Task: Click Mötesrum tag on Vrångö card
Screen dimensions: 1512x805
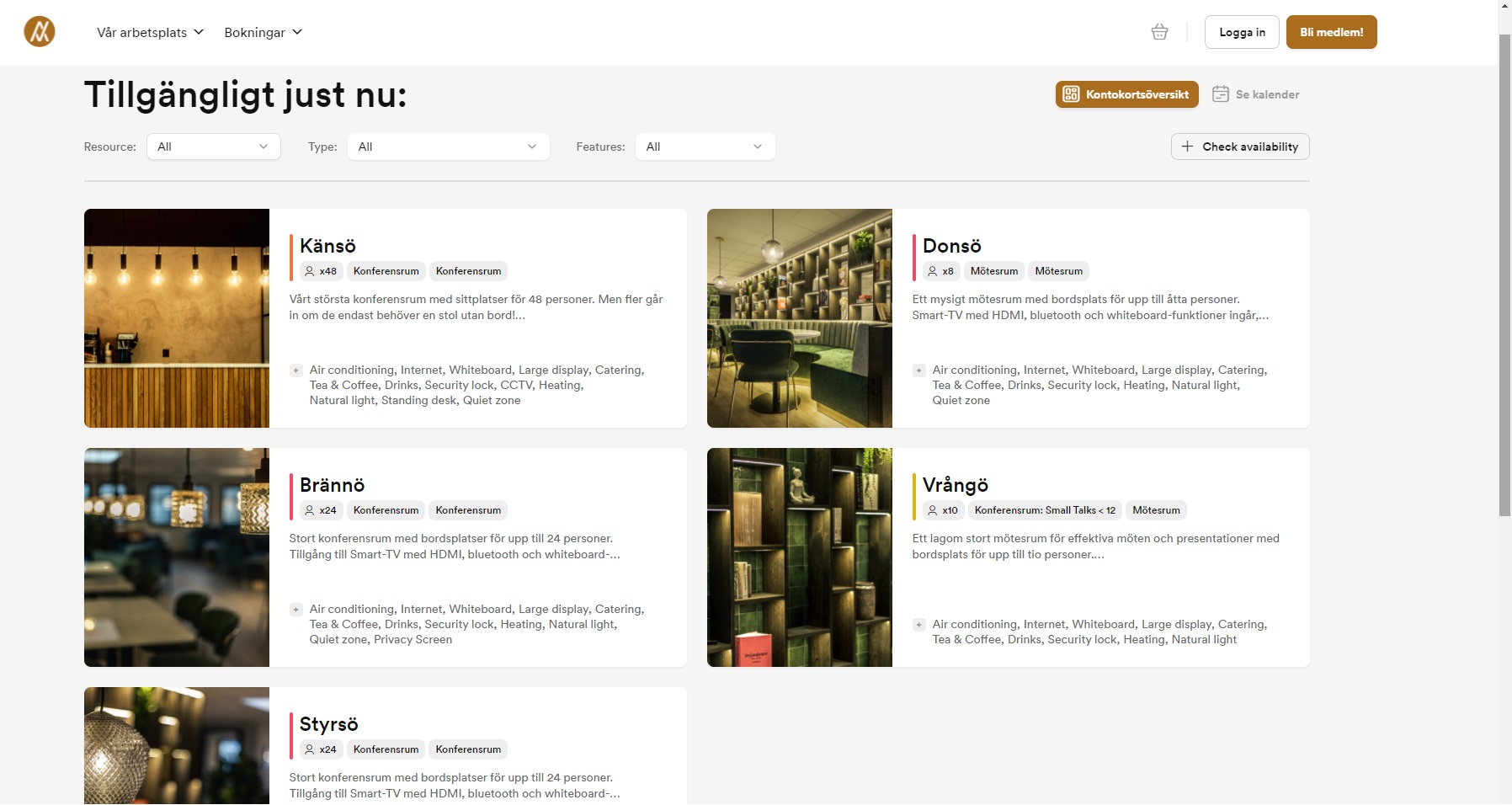Action: point(1156,510)
